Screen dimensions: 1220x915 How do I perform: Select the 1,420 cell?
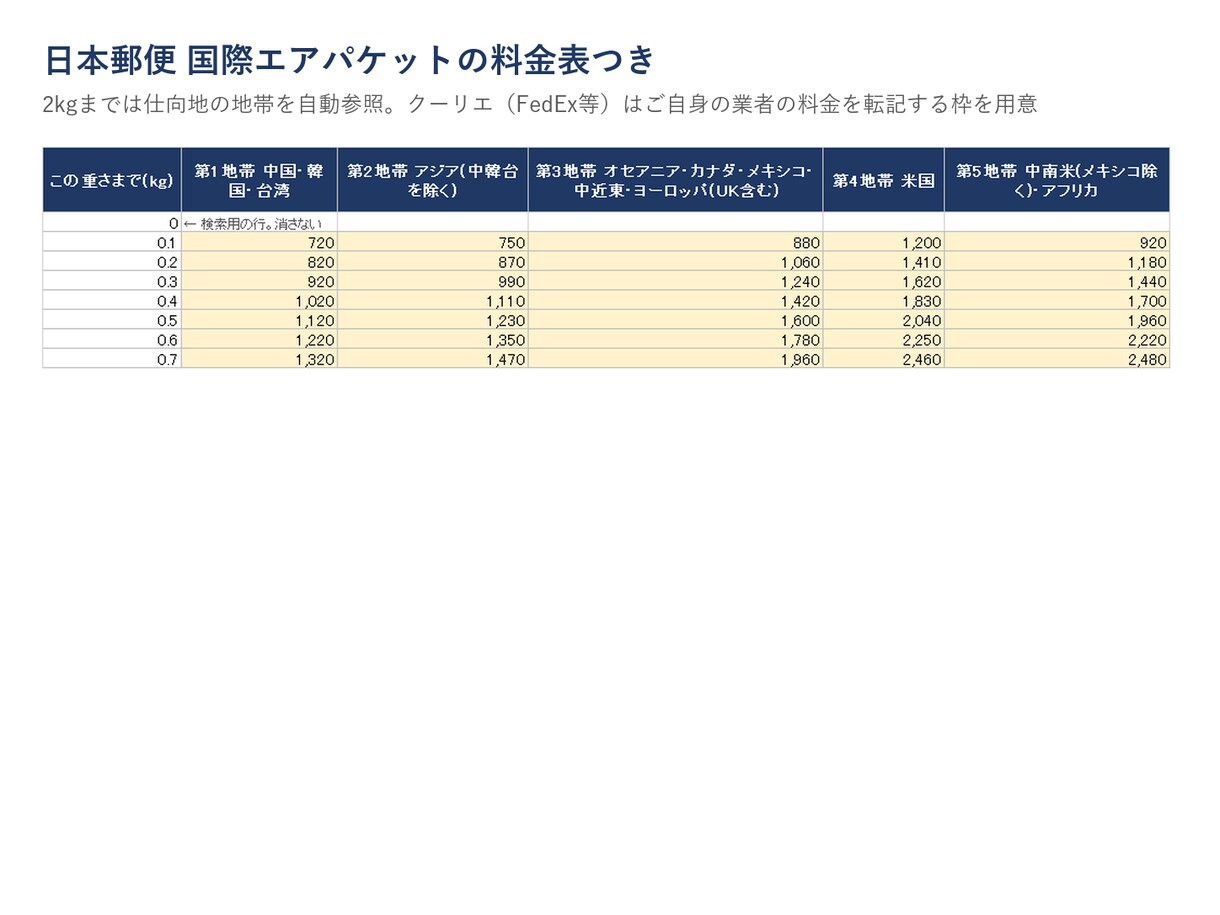coord(676,301)
